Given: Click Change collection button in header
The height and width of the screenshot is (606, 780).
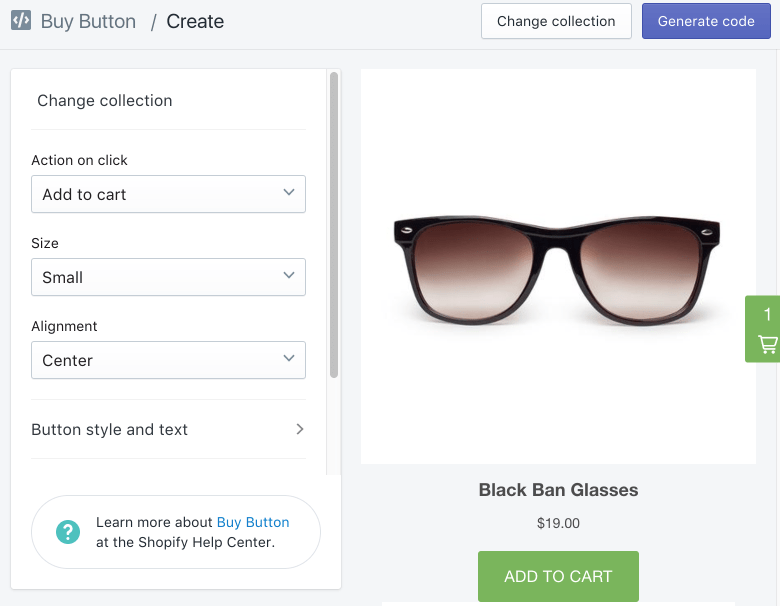Looking at the screenshot, I should [x=556, y=21].
